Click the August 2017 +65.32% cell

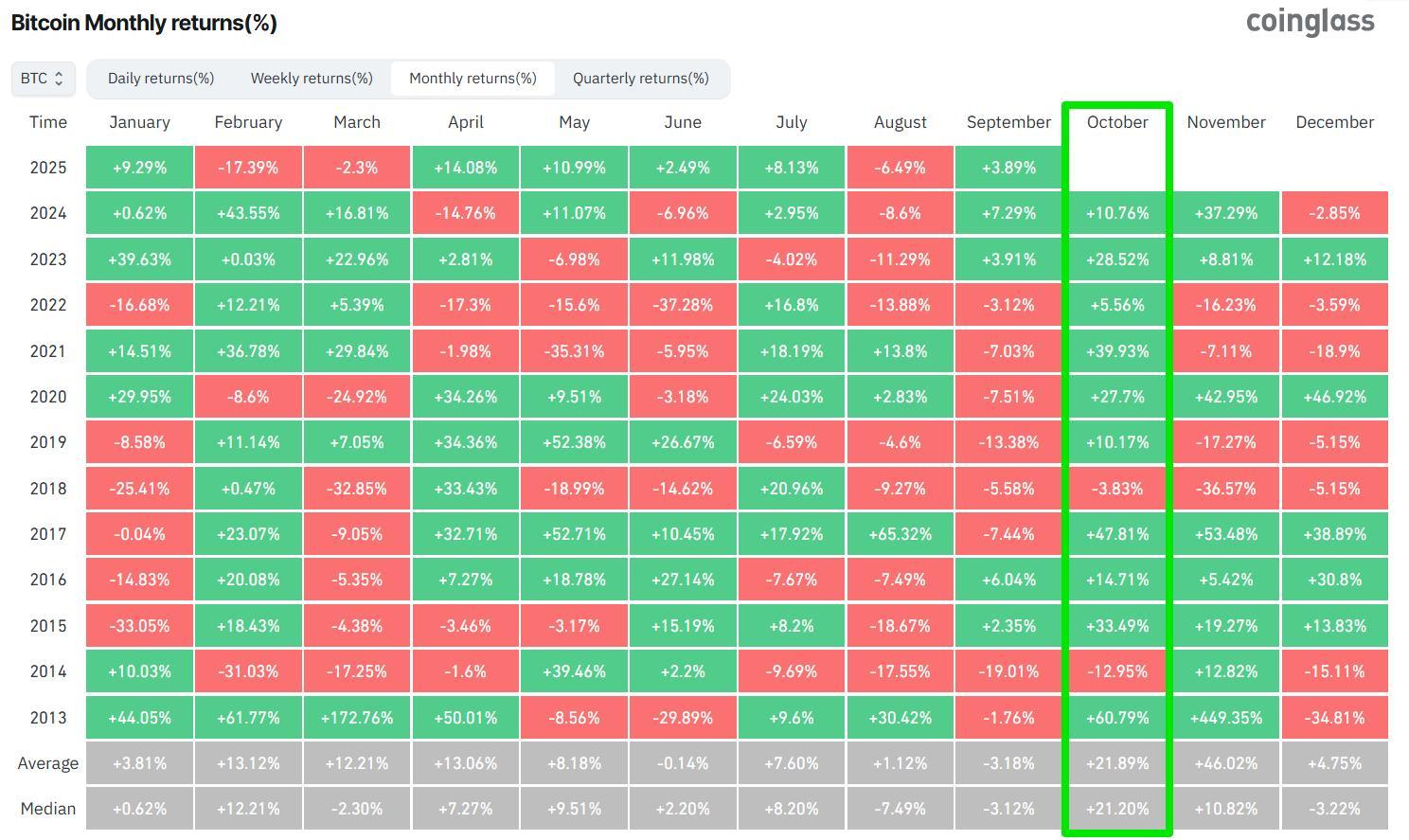click(x=900, y=534)
